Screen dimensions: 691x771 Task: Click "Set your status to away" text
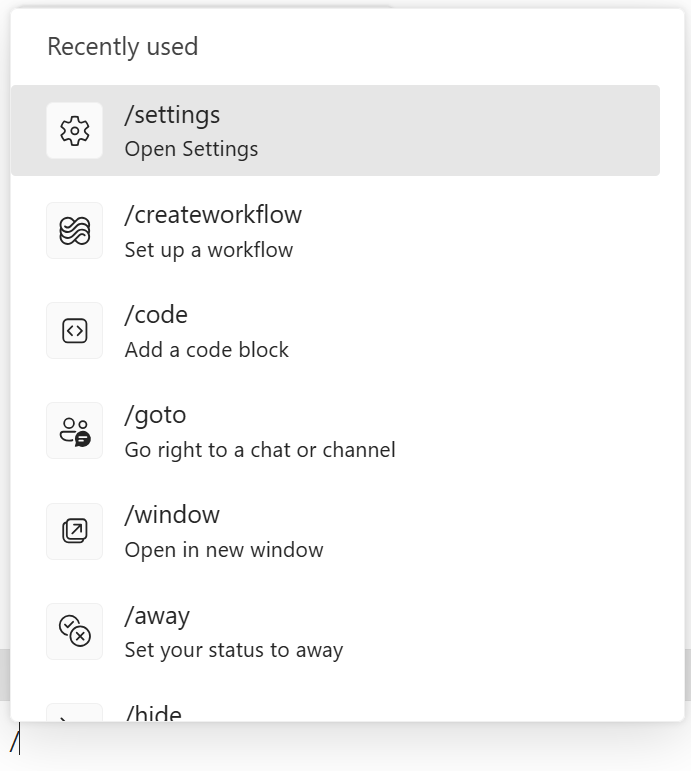(233, 650)
